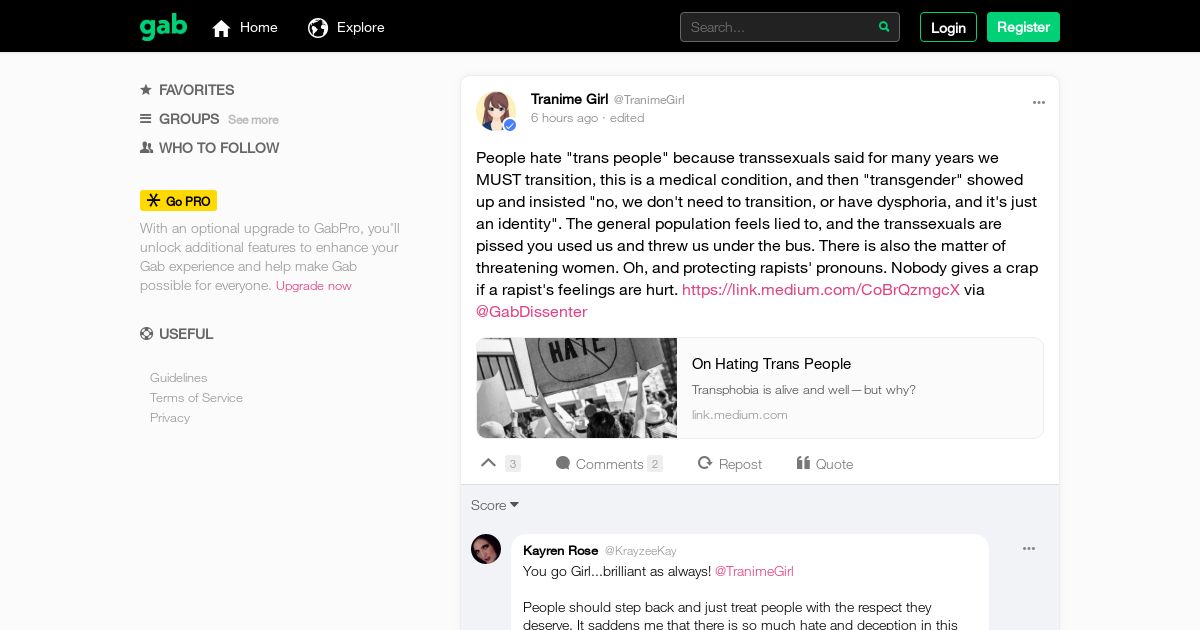The width and height of the screenshot is (1200, 630).
Task: Click the @TranimeGirl handle beside author name
Action: tap(649, 100)
